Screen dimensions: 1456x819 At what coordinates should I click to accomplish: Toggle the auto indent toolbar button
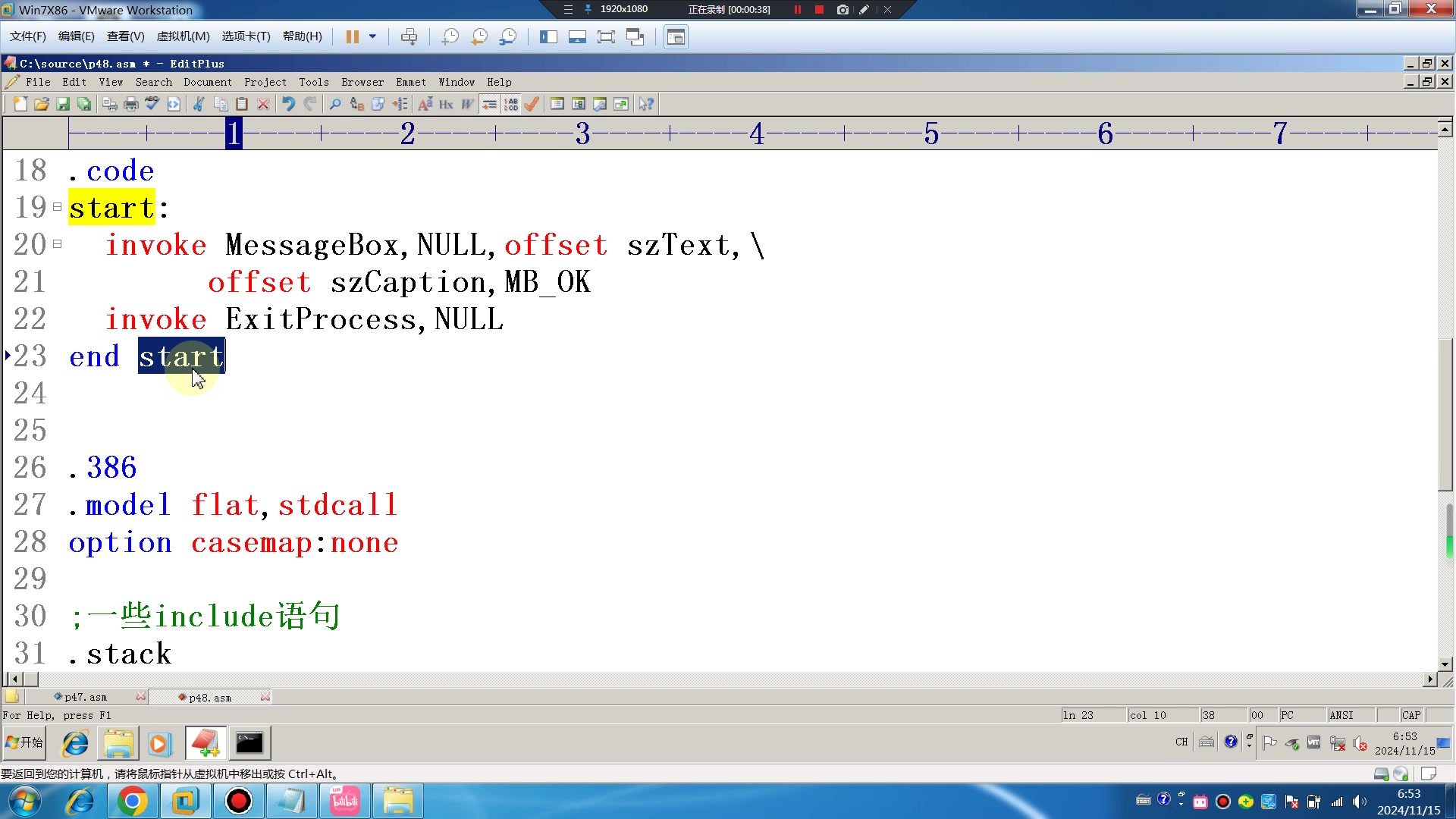490,105
